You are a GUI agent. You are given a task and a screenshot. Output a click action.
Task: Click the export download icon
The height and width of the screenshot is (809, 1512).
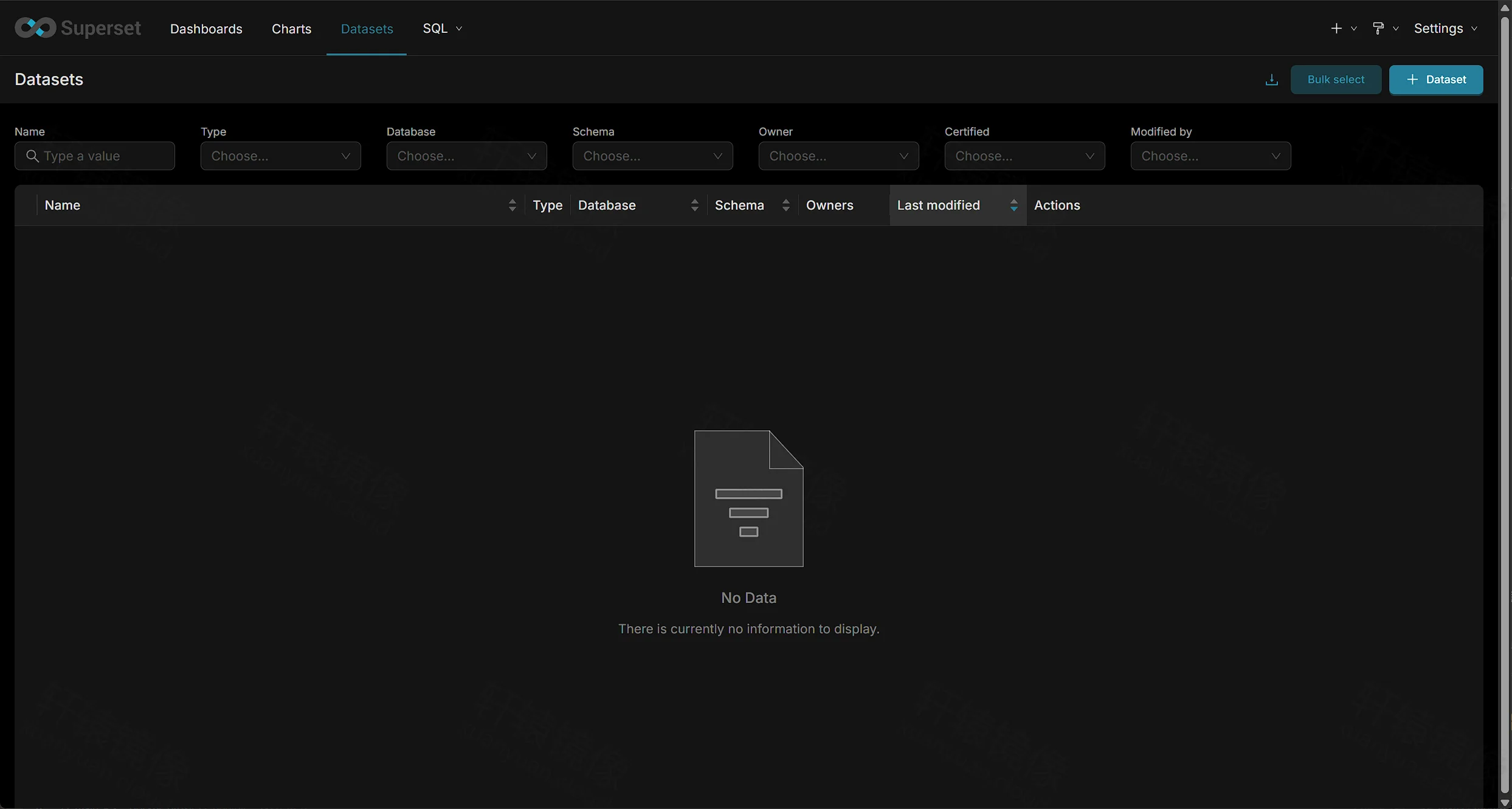1271,80
